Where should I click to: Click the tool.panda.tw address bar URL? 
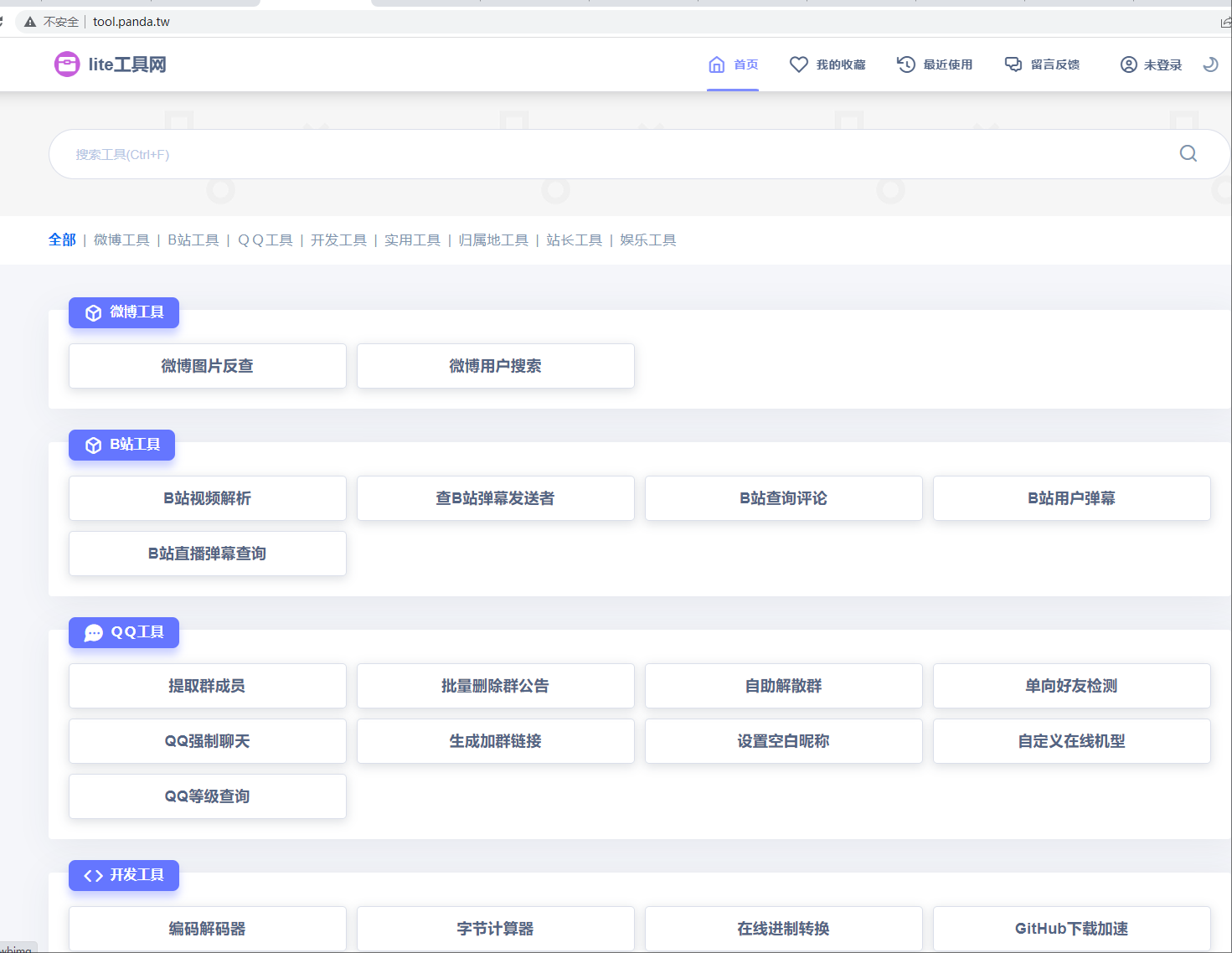click(x=131, y=22)
